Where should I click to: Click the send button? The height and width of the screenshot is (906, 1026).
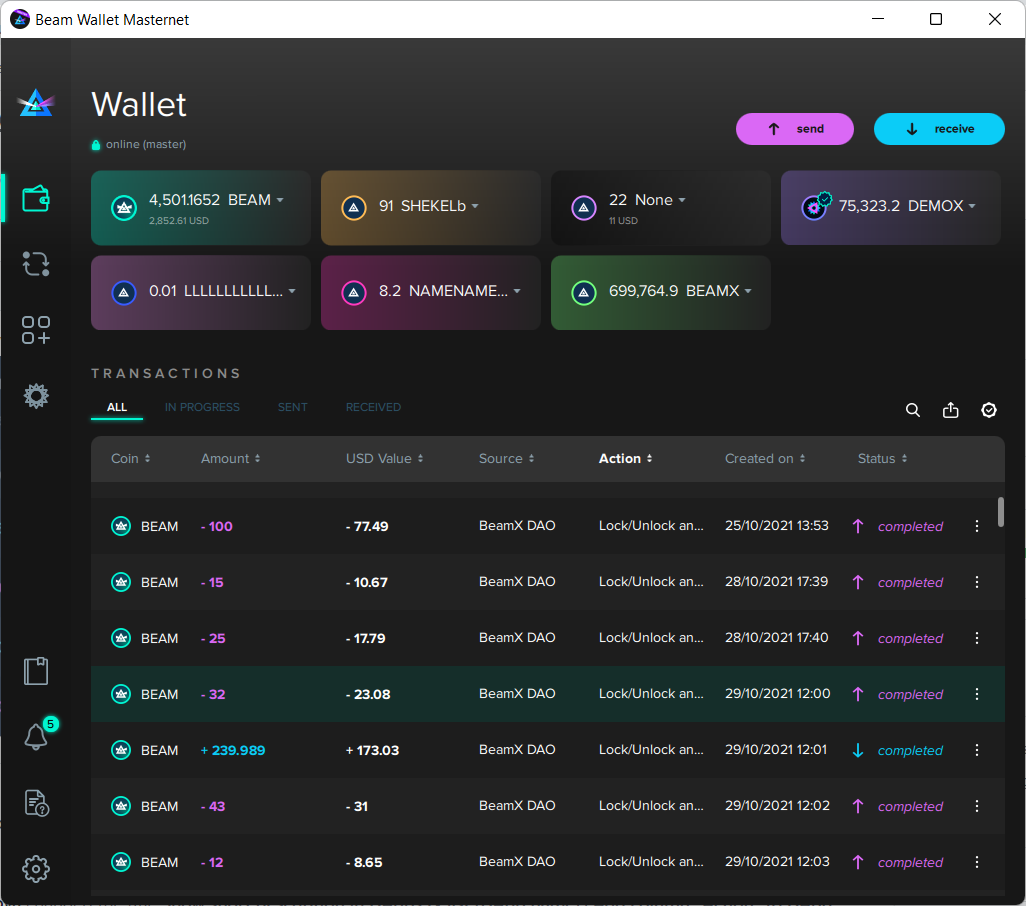tap(795, 129)
